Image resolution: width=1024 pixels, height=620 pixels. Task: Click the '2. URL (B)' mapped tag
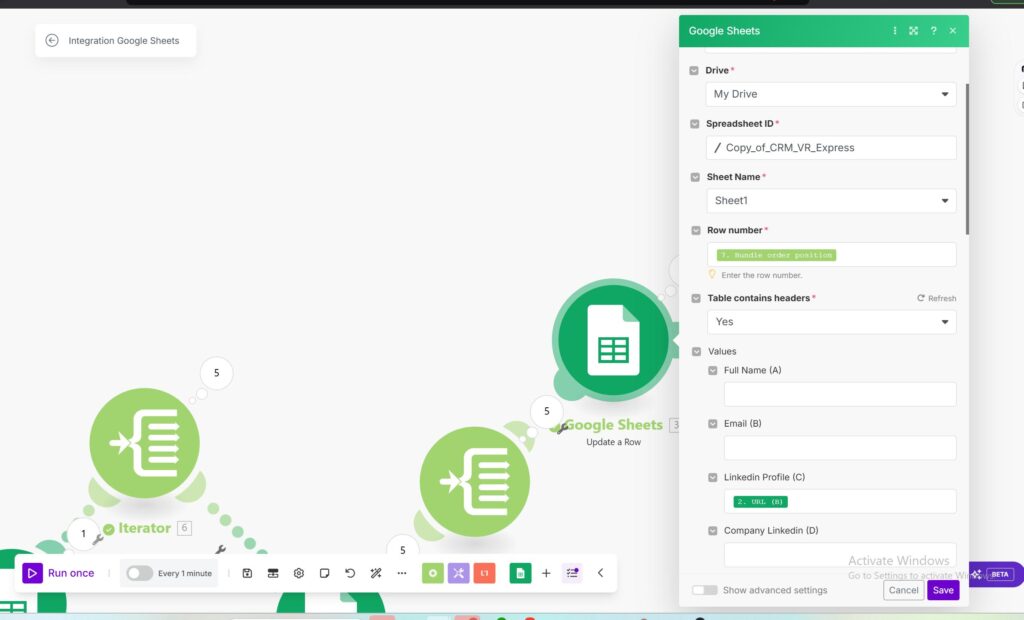pyautogui.click(x=760, y=502)
